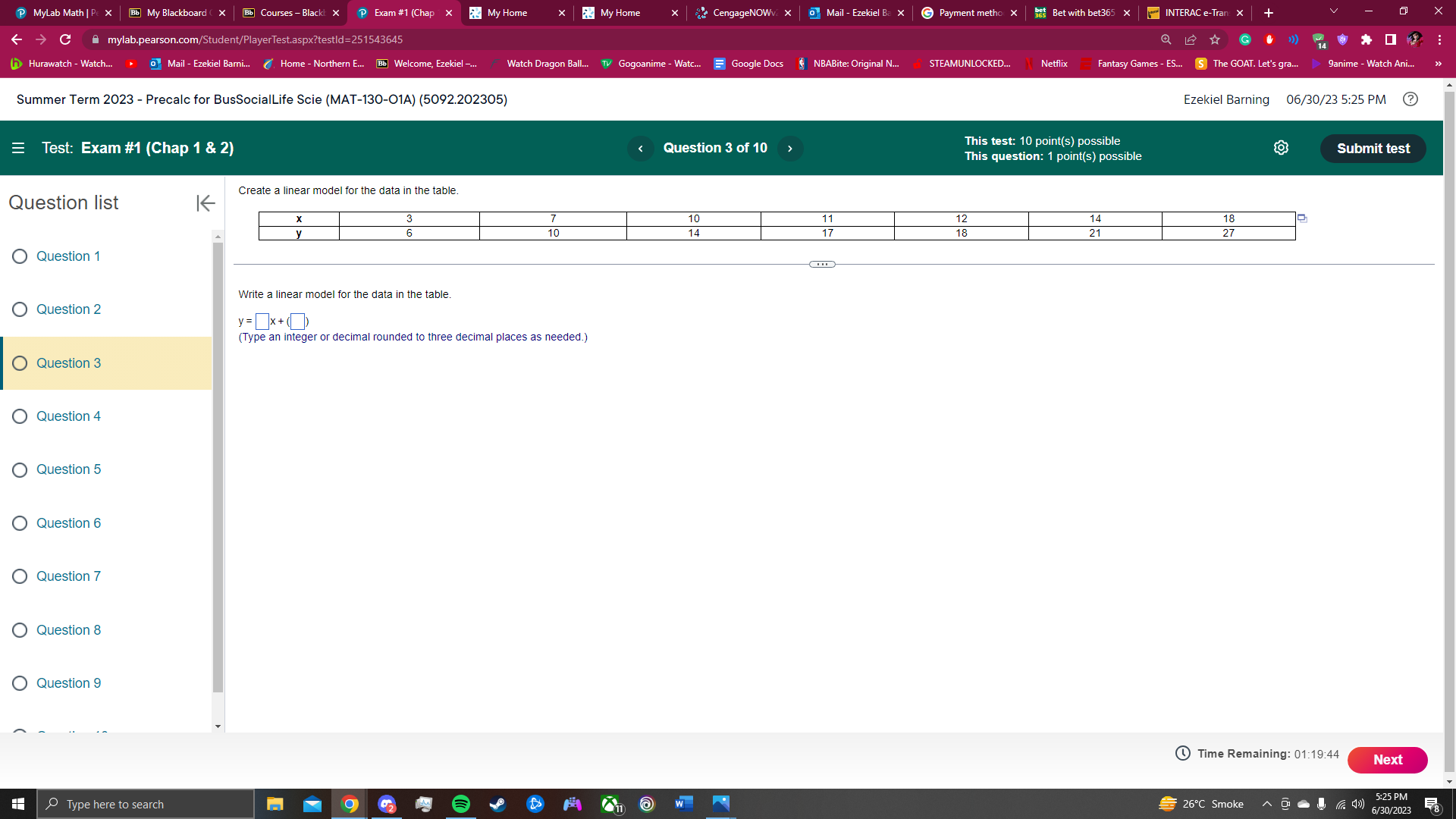Launch Google Chrome from the taskbar

[350, 804]
